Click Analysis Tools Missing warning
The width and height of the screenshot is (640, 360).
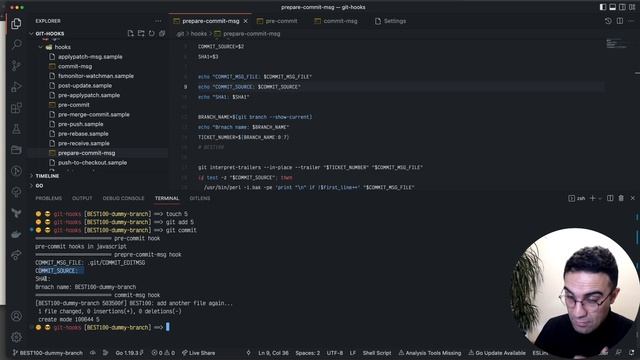click(429, 353)
